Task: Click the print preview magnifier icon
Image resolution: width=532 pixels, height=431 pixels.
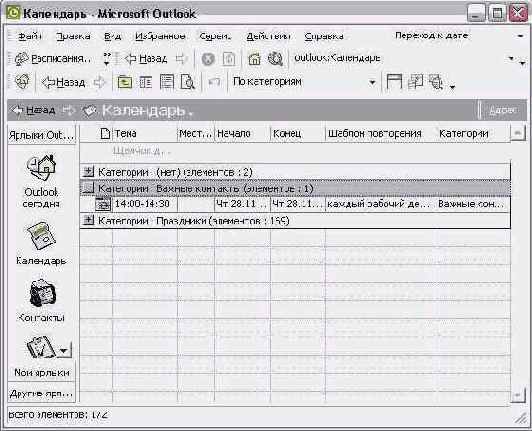Action: pos(187,82)
